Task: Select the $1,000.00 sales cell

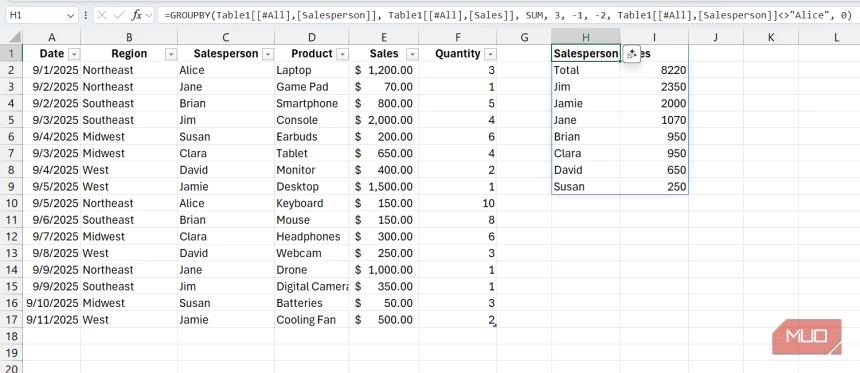Action: point(383,270)
